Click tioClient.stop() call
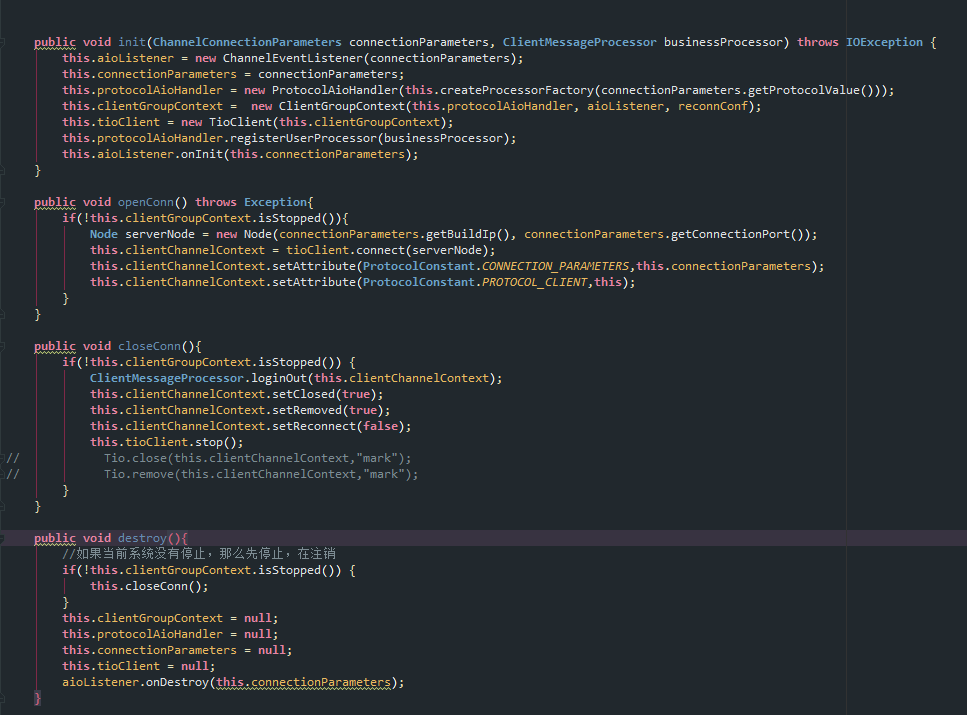 tap(167, 442)
